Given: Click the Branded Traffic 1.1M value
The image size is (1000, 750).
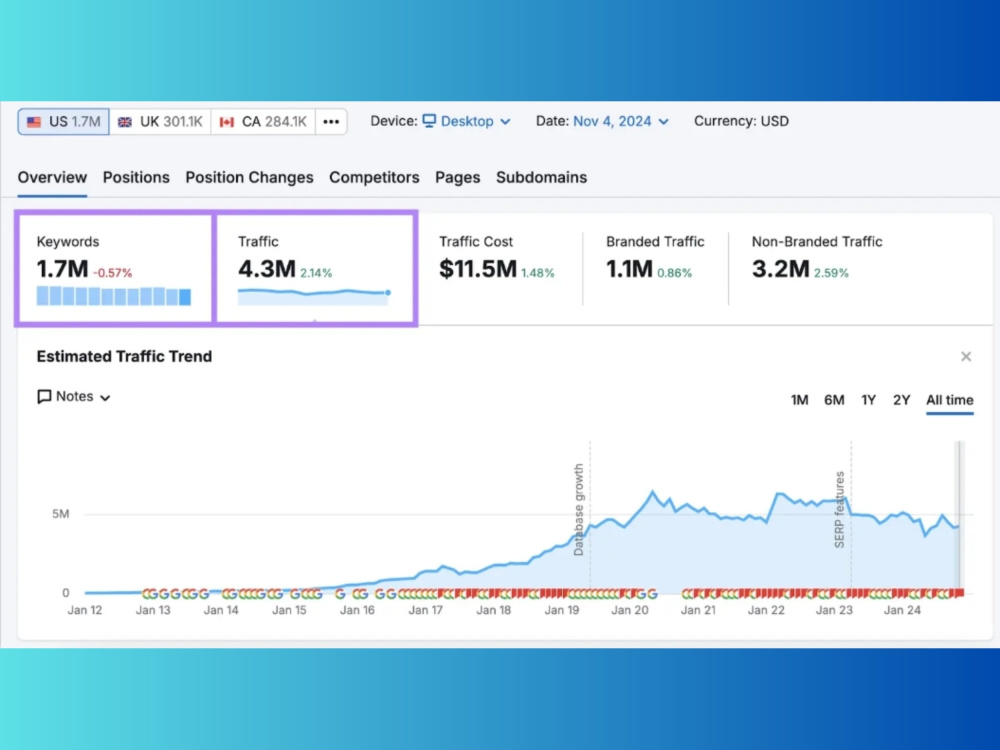Looking at the screenshot, I should [629, 269].
